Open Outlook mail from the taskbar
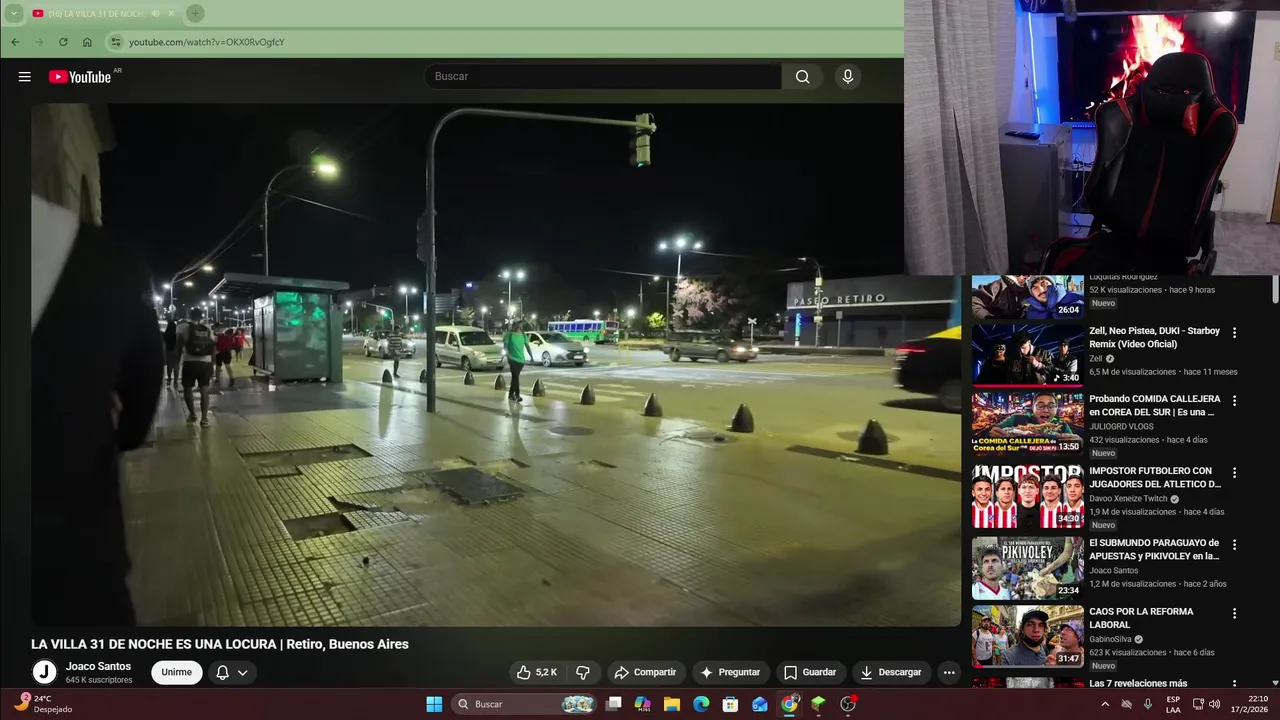Viewport: 1280px width, 720px height. coord(760,704)
